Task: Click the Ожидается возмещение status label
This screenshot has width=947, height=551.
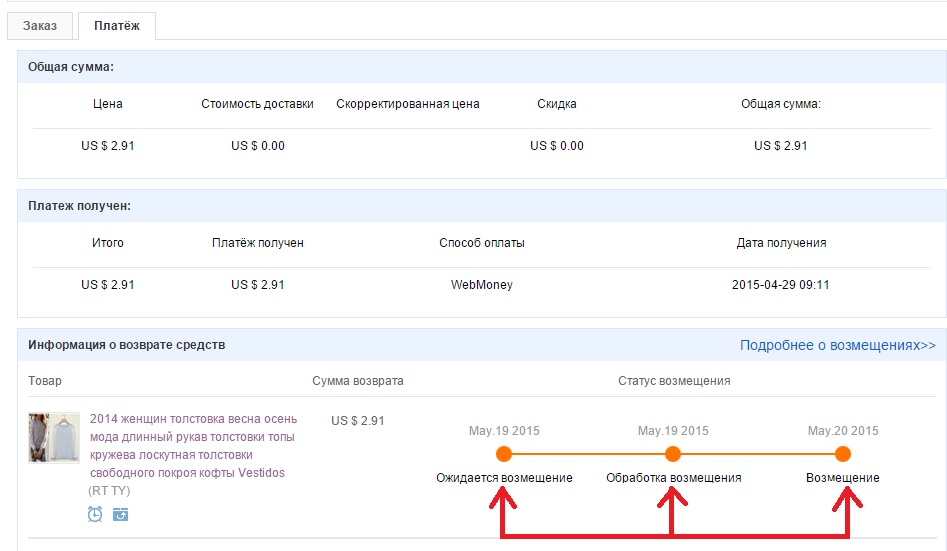Action: pos(504,478)
